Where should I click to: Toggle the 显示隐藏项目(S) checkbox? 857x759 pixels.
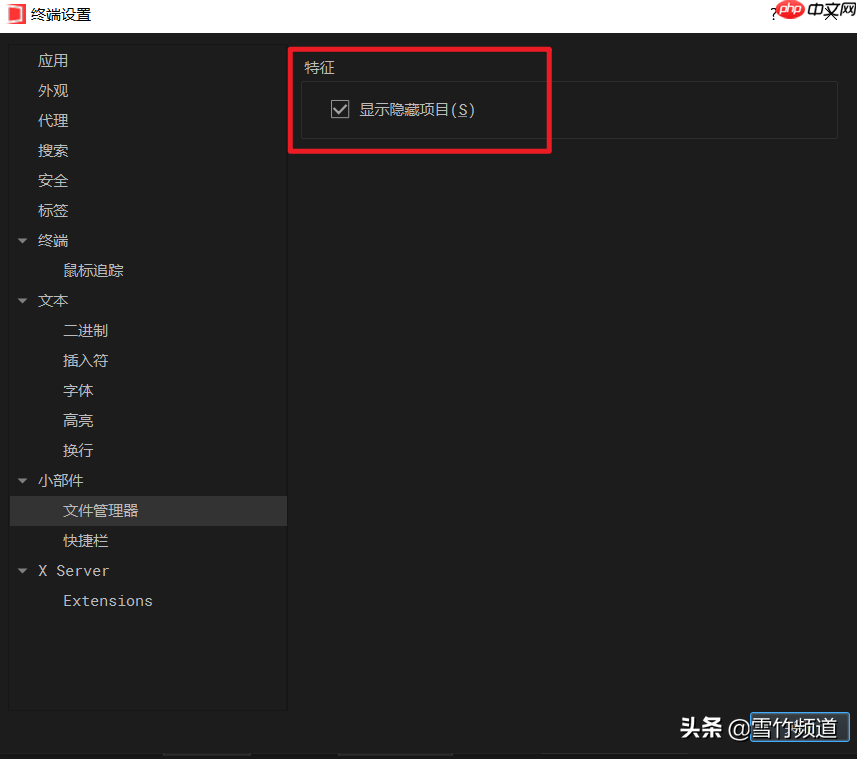(x=340, y=109)
